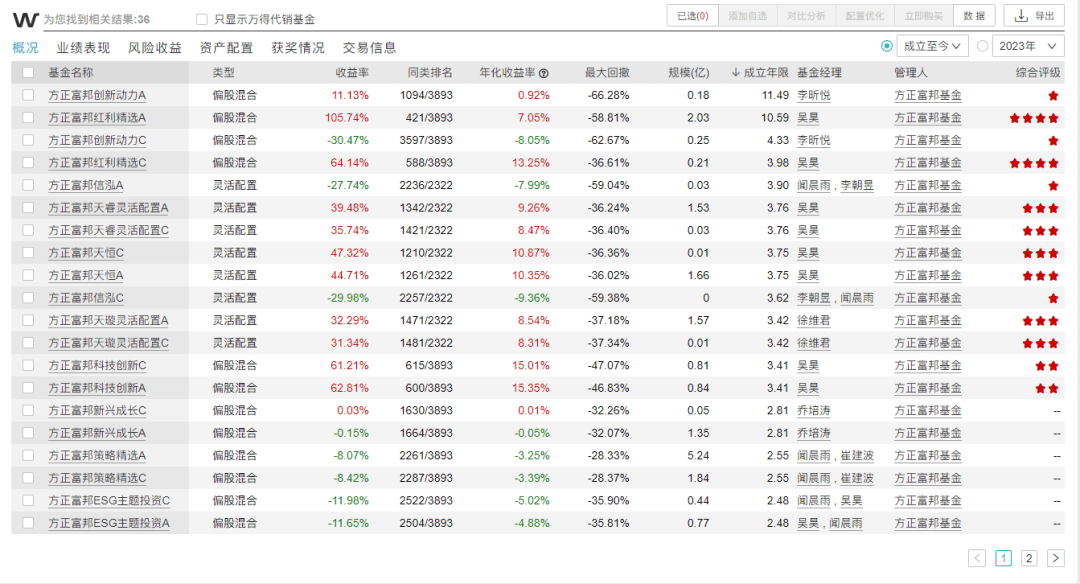This screenshot has width=1080, height=584.
Task: Open fund 方正富邦新兴成长A link
Action: pyautogui.click(x=97, y=433)
